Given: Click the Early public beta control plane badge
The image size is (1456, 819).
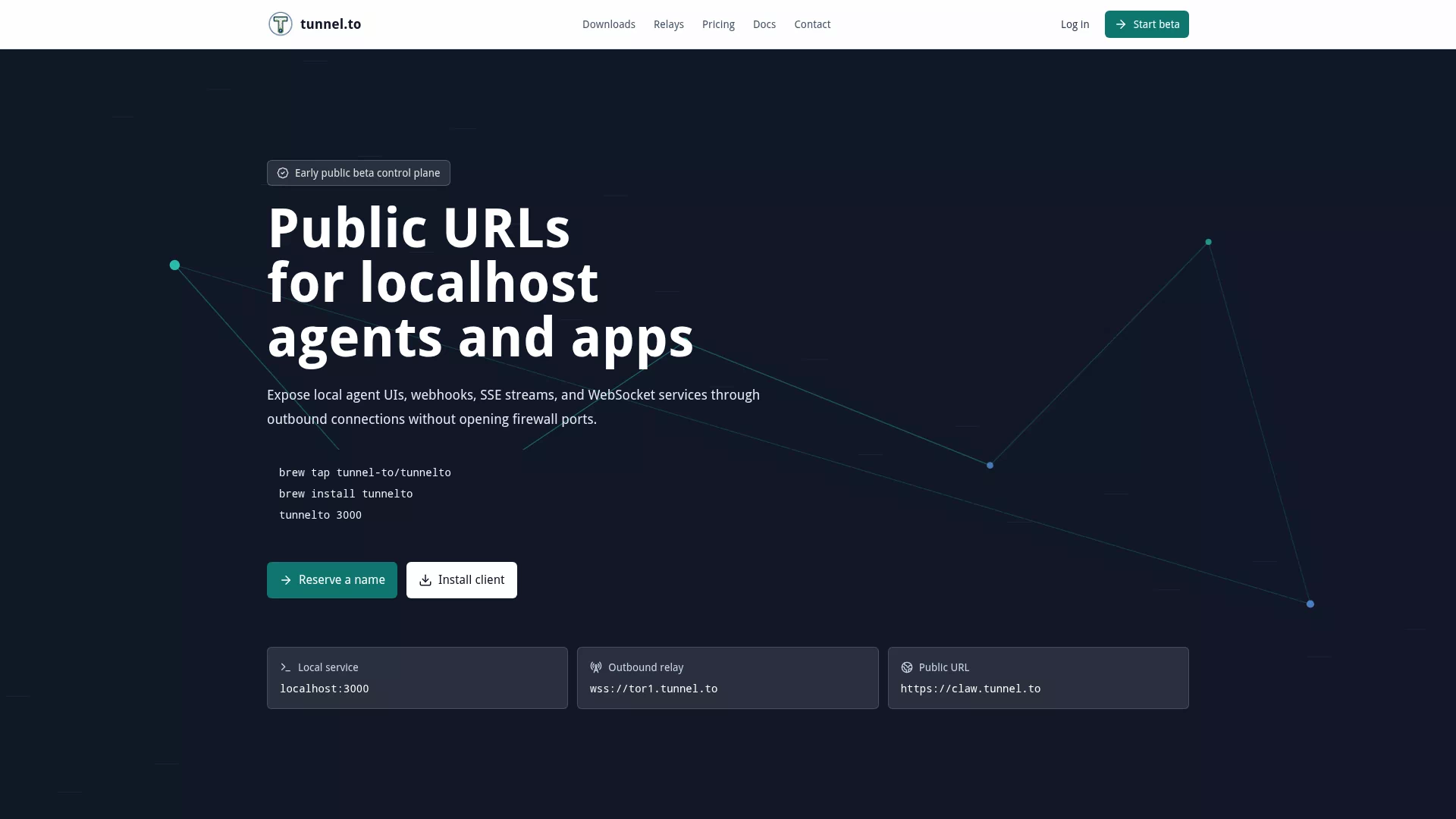Looking at the screenshot, I should (359, 173).
